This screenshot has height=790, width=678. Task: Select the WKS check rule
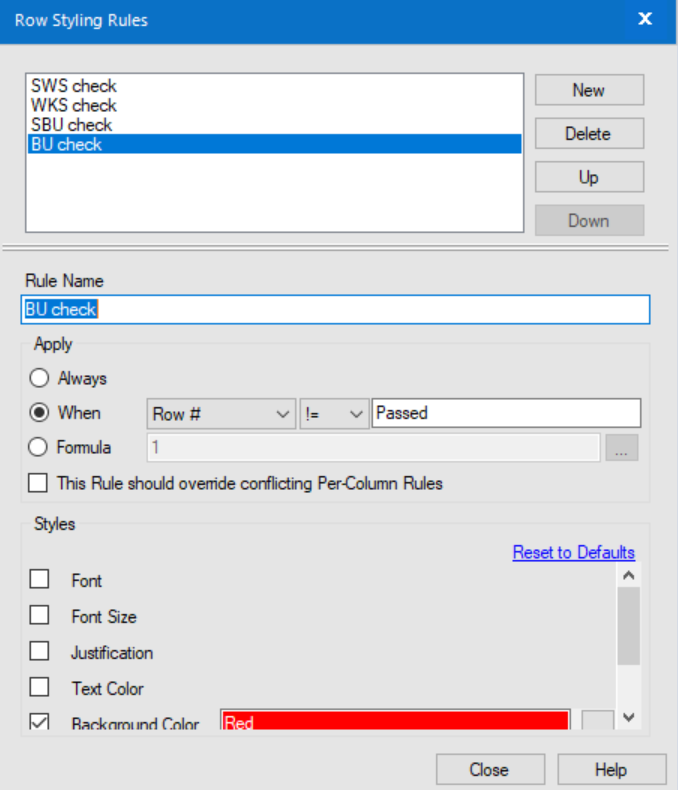(x=73, y=105)
